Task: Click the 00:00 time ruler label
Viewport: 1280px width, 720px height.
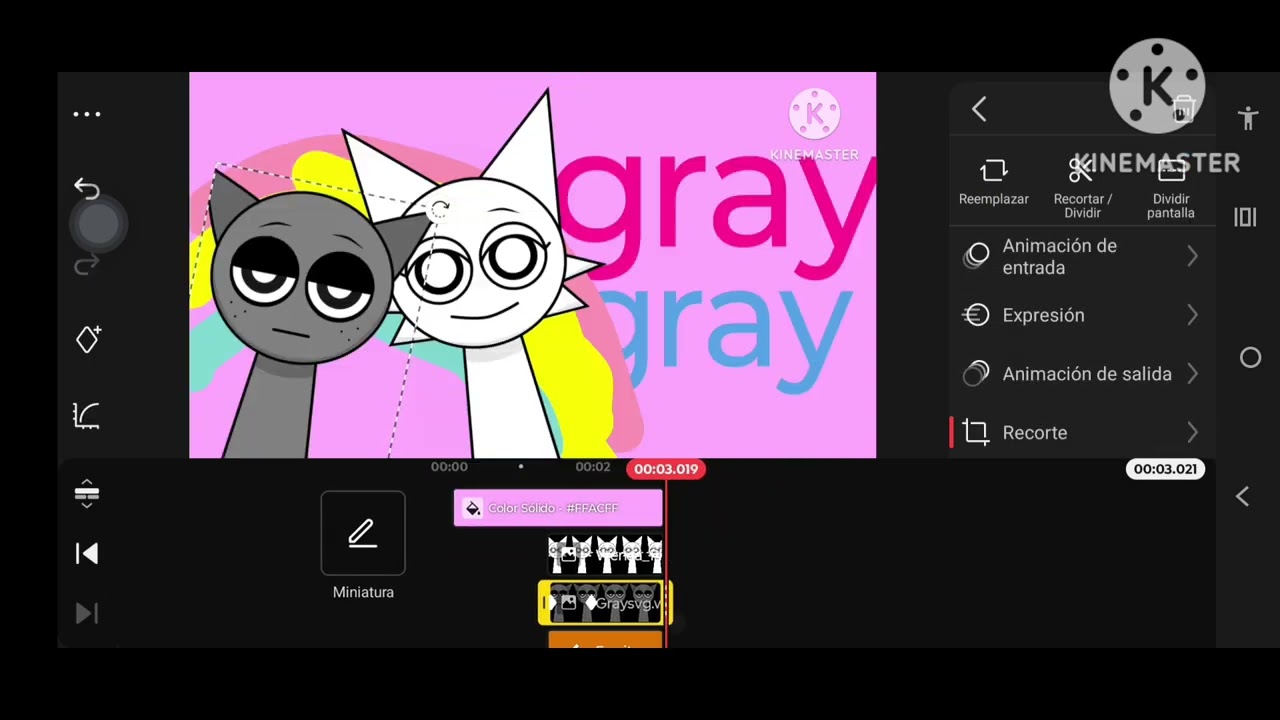Action: pos(449,467)
